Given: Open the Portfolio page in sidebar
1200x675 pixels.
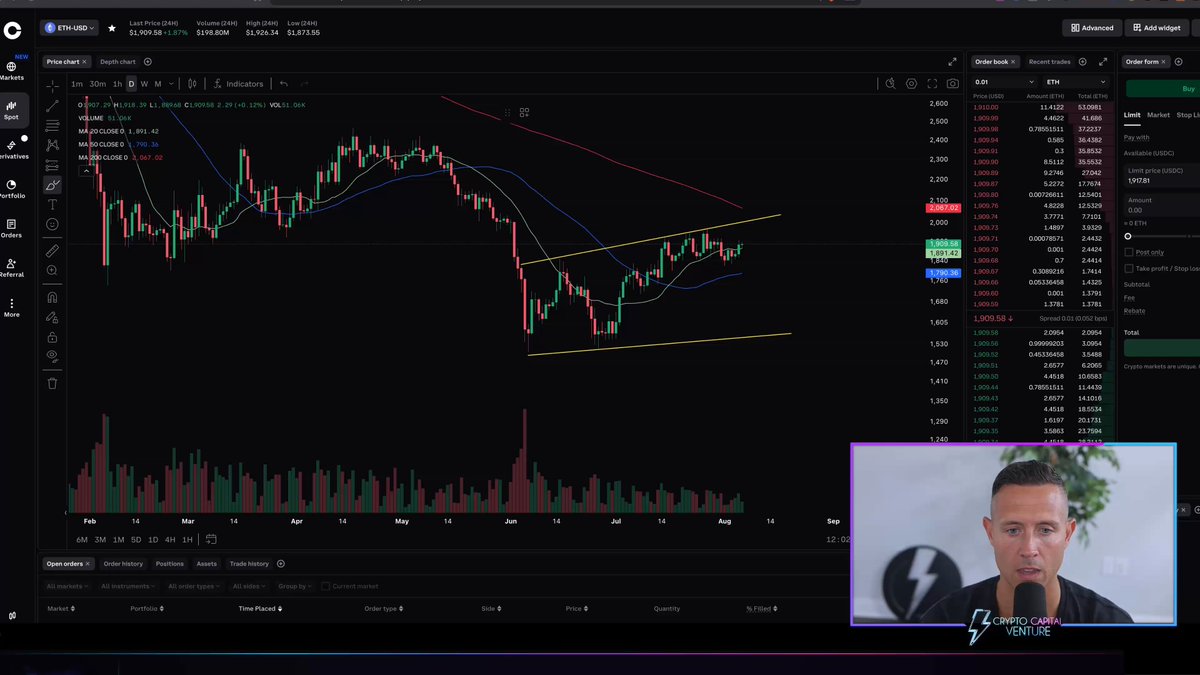Looking at the screenshot, I should (x=12, y=189).
